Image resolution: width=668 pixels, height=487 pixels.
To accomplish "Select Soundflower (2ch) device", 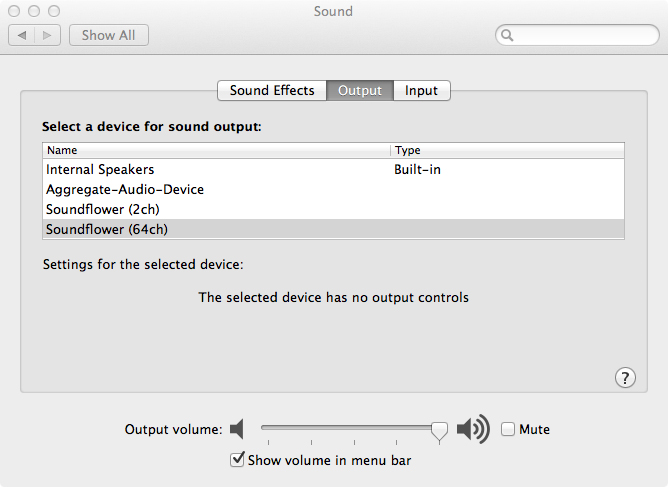I will click(x=103, y=209).
